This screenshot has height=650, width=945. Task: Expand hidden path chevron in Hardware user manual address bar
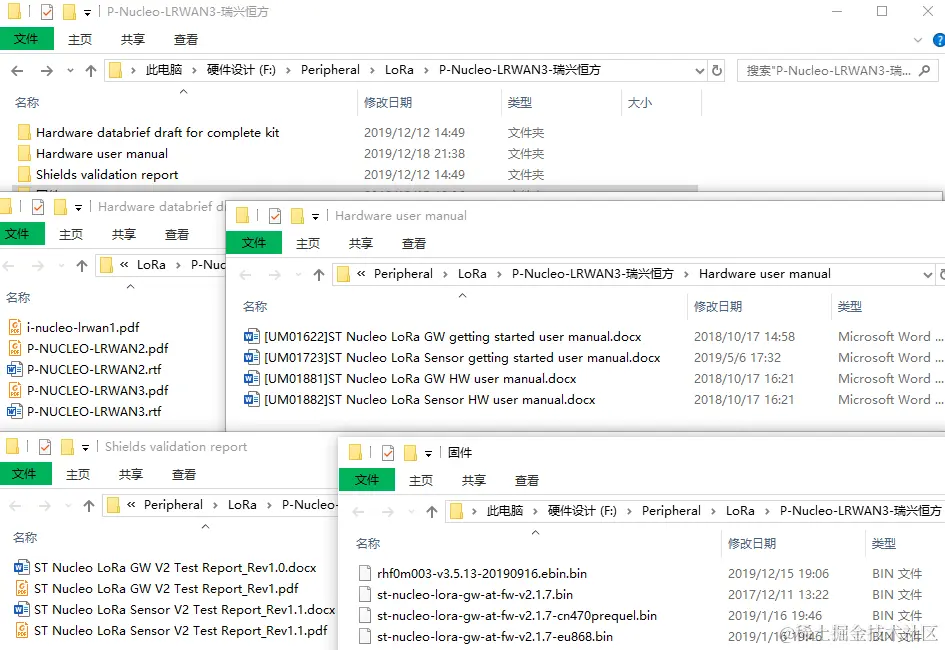[361, 274]
